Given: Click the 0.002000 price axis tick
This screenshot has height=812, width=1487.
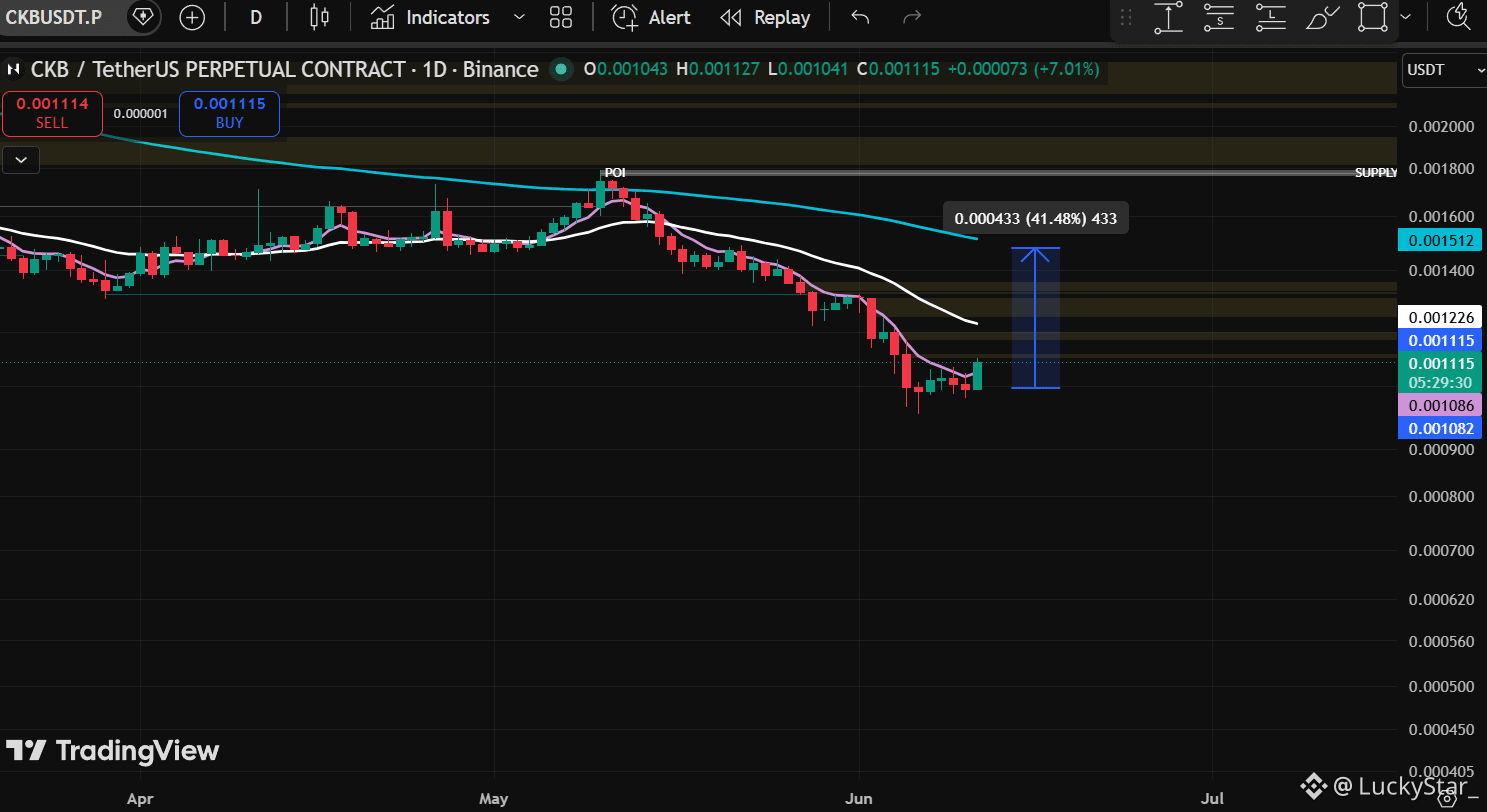Looking at the screenshot, I should pyautogui.click(x=1440, y=127).
